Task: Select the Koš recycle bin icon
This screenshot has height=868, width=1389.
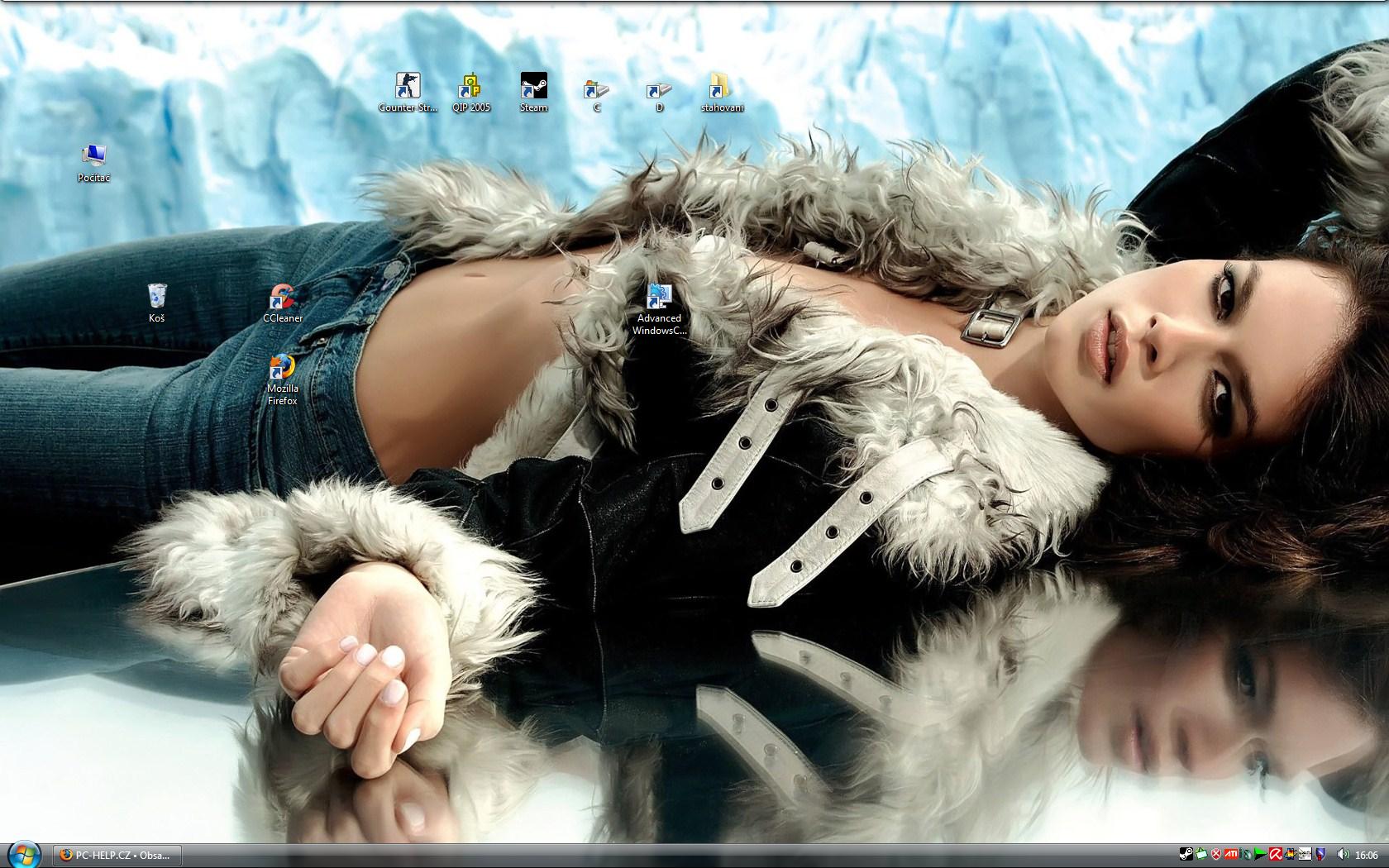Action: [156, 296]
